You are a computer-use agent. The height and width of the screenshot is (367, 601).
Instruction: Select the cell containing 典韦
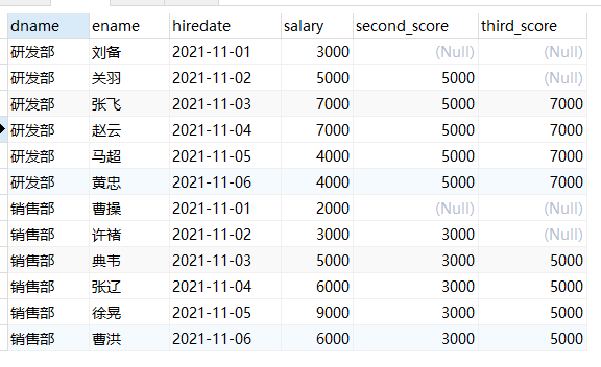129,260
